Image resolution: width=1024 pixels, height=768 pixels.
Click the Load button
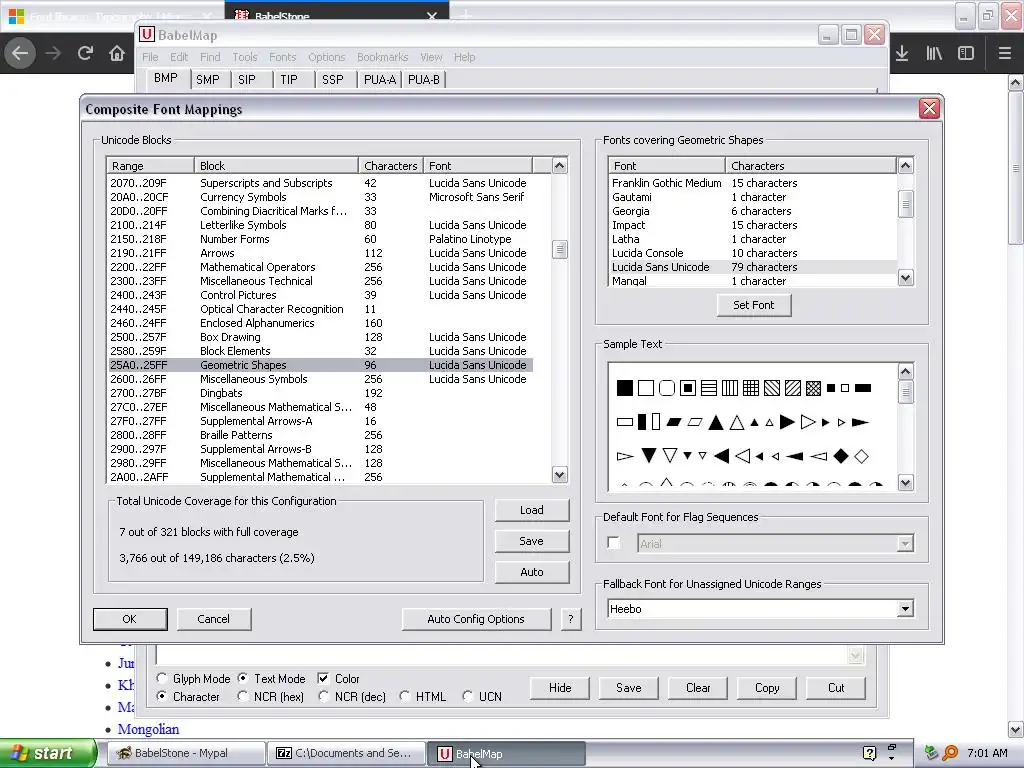click(x=532, y=510)
